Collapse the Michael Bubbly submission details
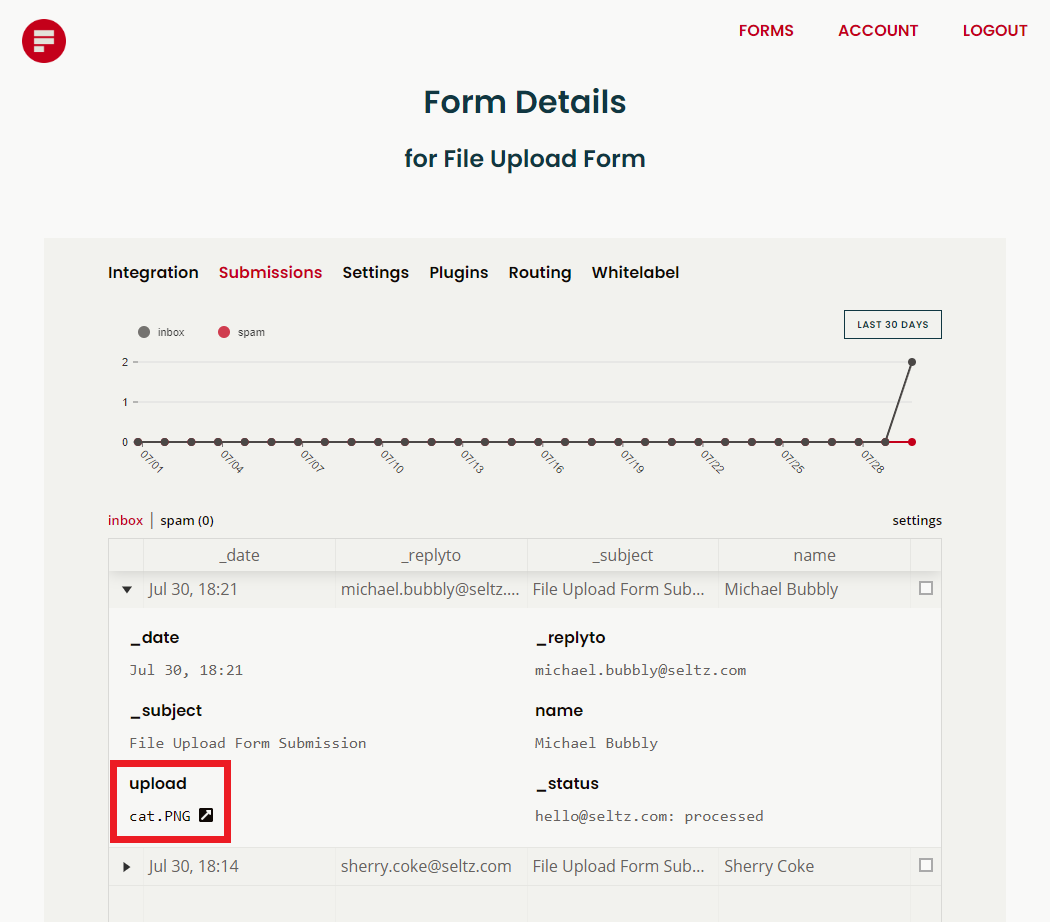Screen dimensions: 1050x922 pos(126,589)
